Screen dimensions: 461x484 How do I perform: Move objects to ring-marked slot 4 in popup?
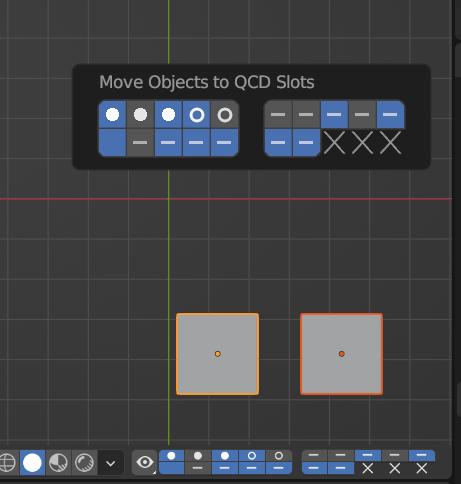click(x=196, y=114)
